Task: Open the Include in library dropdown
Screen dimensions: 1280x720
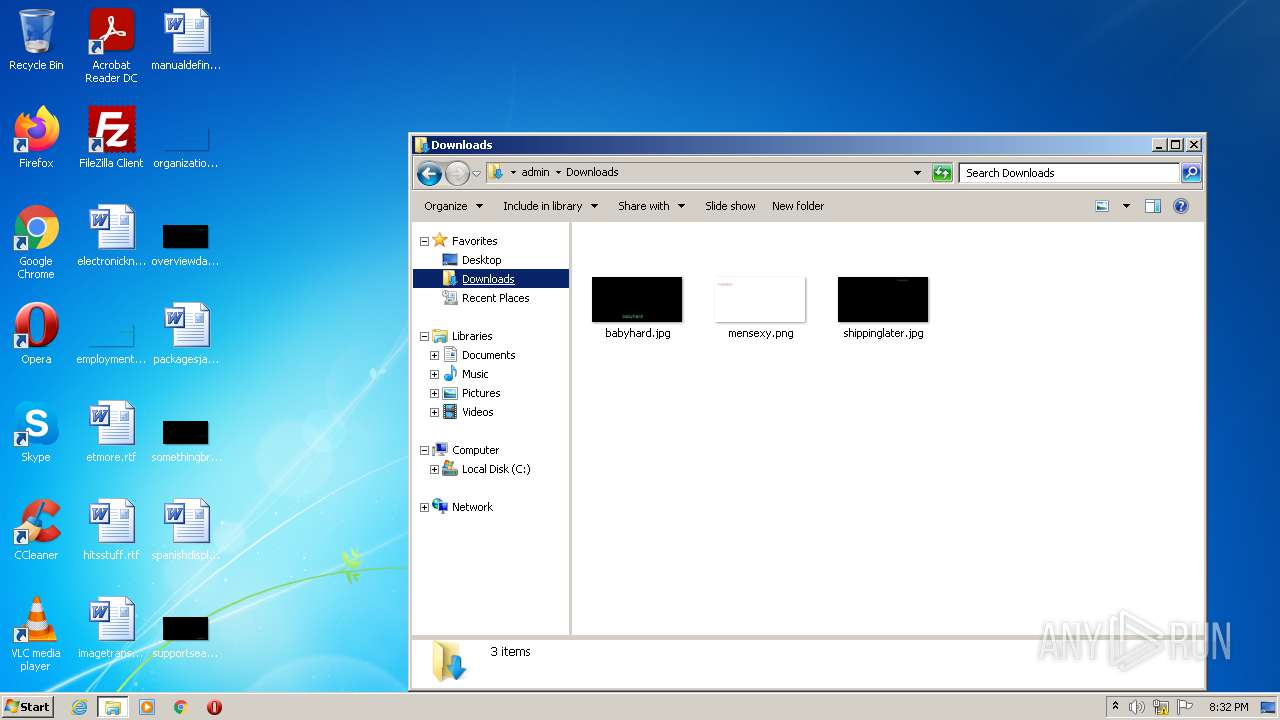Action: pos(550,206)
